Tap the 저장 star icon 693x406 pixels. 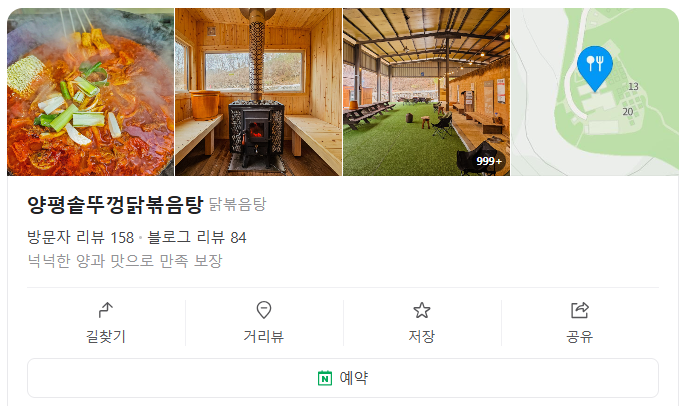tap(422, 310)
